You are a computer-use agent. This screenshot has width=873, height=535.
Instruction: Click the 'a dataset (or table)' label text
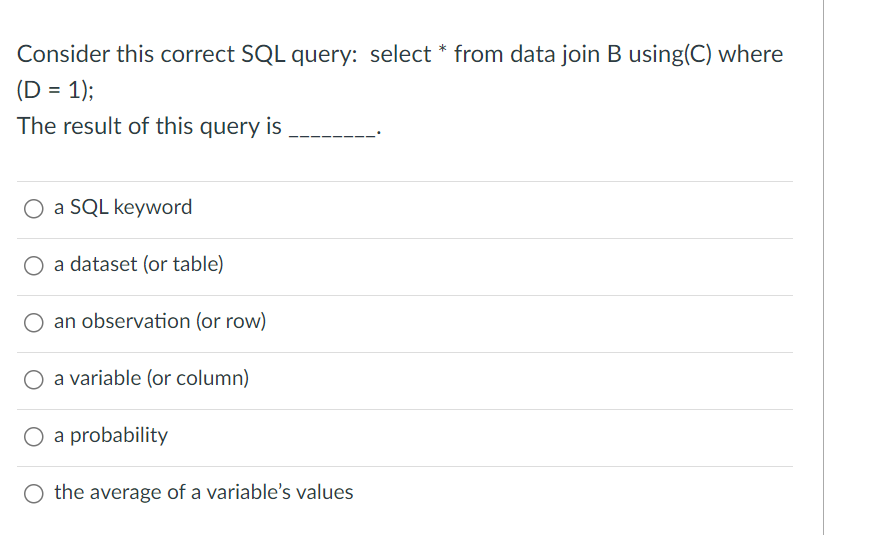[139, 265]
